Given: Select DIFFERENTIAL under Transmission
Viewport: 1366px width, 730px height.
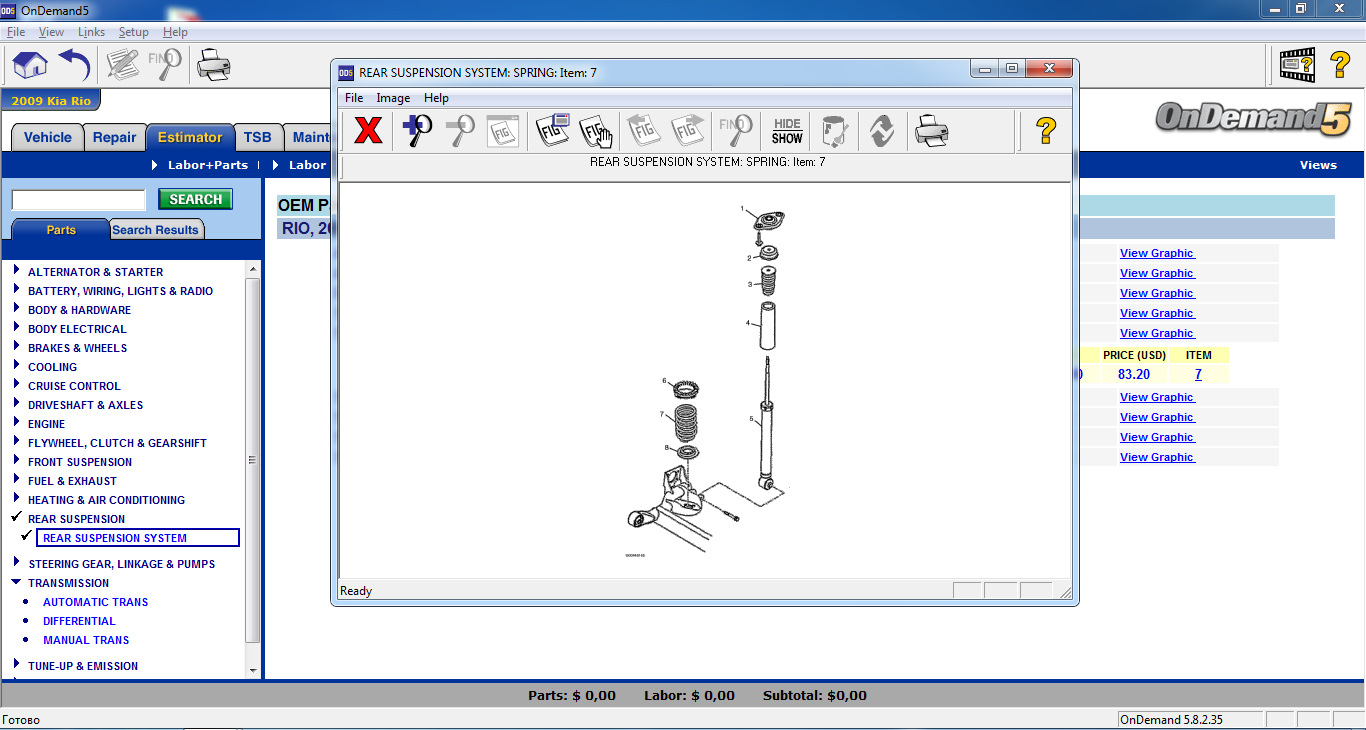Looking at the screenshot, I should click(x=79, y=621).
